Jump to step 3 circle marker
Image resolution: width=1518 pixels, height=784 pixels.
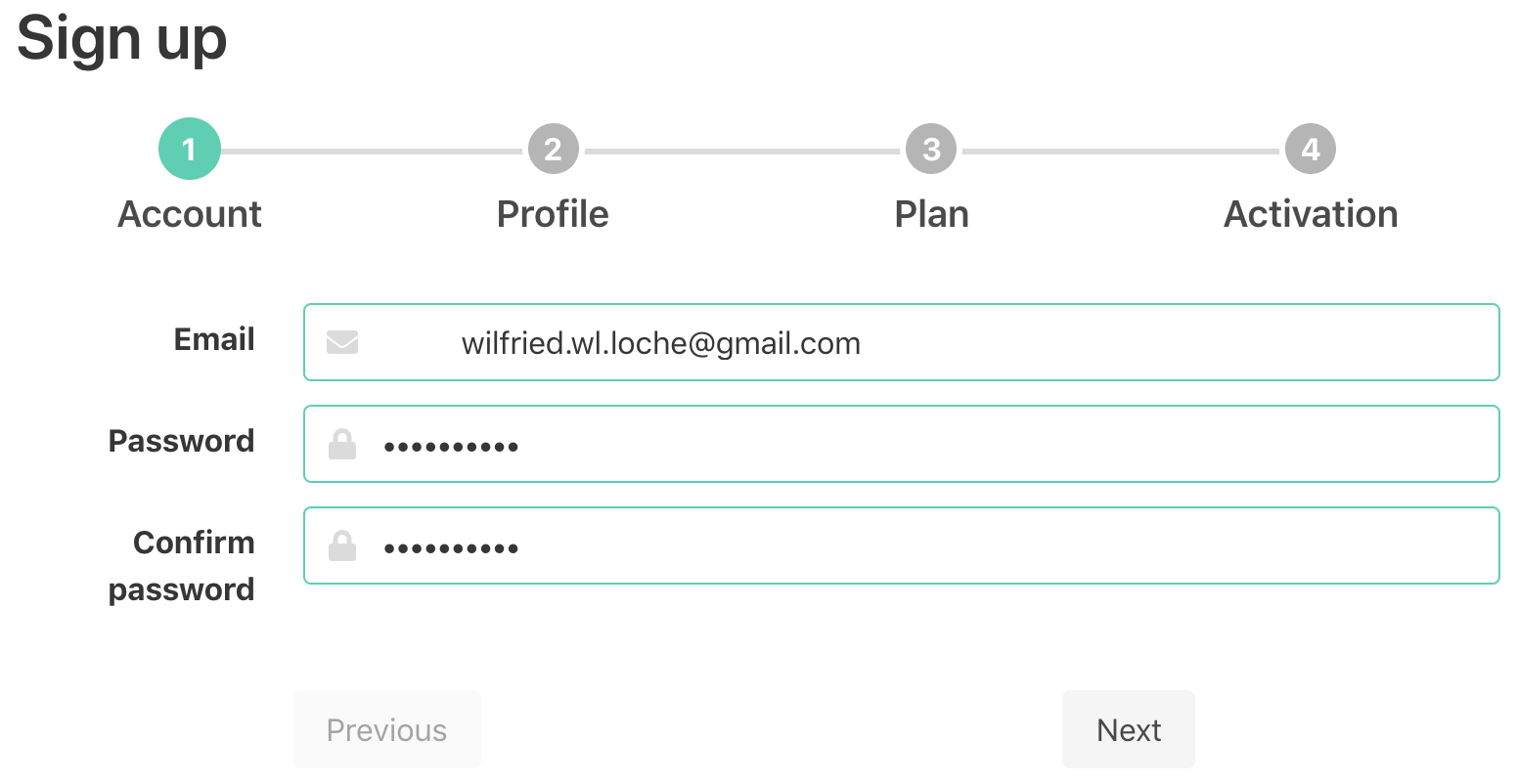pos(931,150)
